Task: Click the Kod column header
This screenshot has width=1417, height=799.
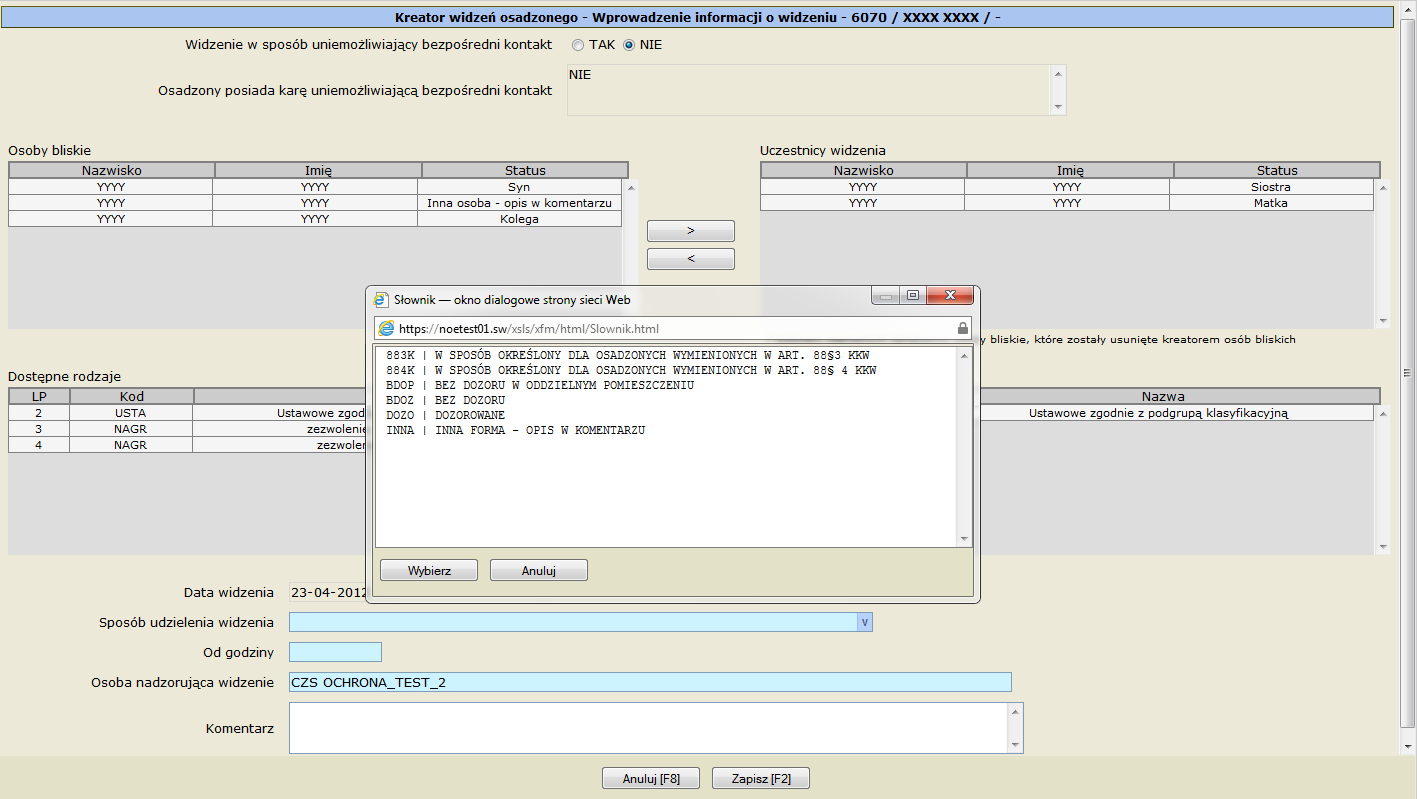Action: tap(131, 396)
